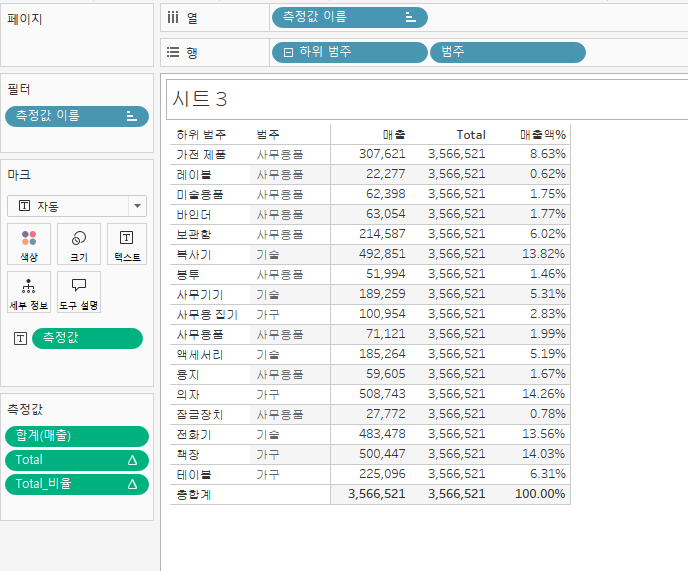Click the percentage value 14.26%
This screenshot has height=571, width=688.
[544, 394]
